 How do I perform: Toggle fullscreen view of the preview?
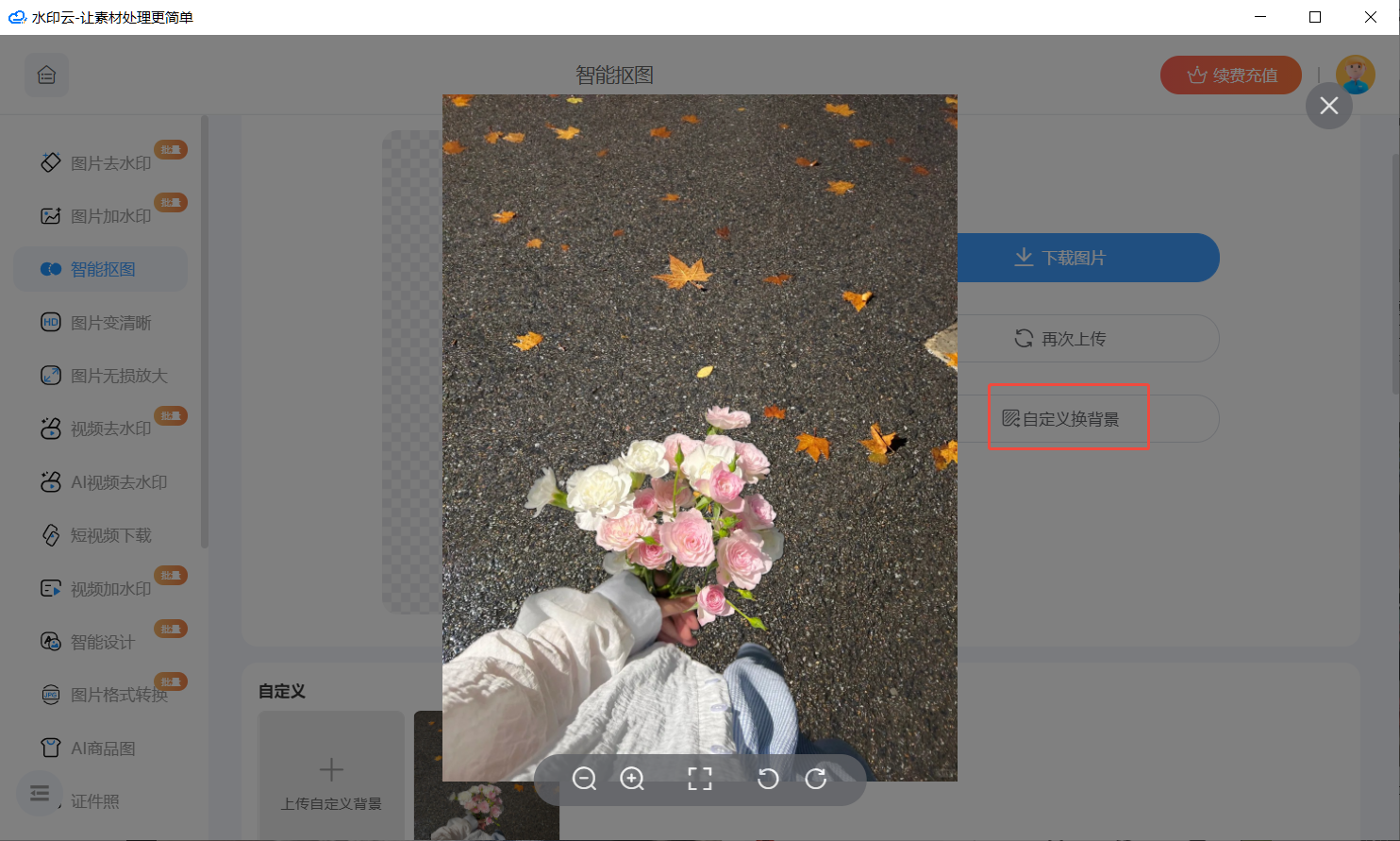(x=700, y=779)
